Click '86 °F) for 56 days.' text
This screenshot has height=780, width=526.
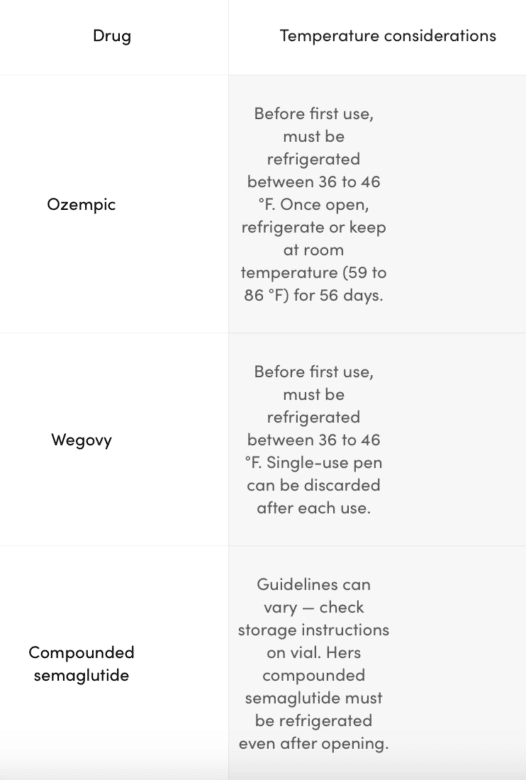click(314, 295)
